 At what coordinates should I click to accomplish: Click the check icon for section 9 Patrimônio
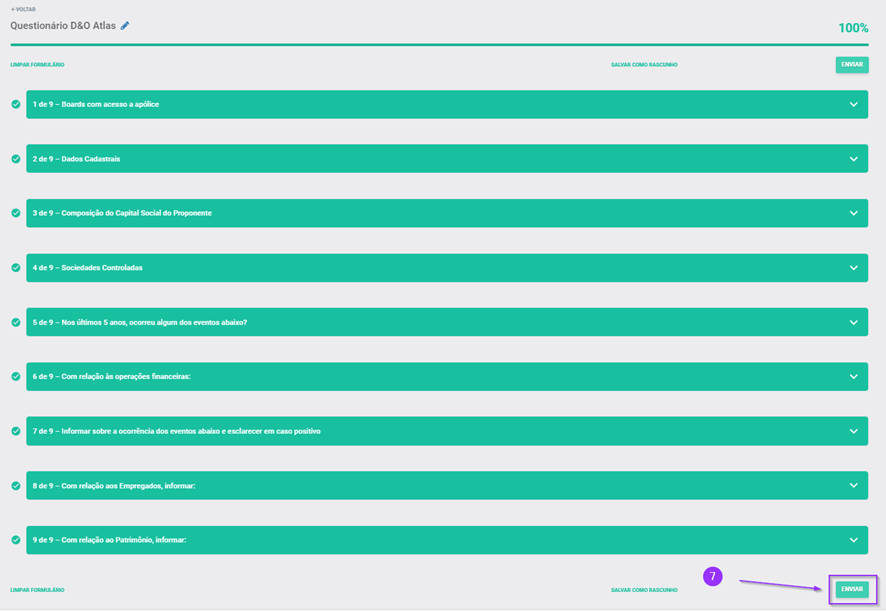tap(16, 540)
